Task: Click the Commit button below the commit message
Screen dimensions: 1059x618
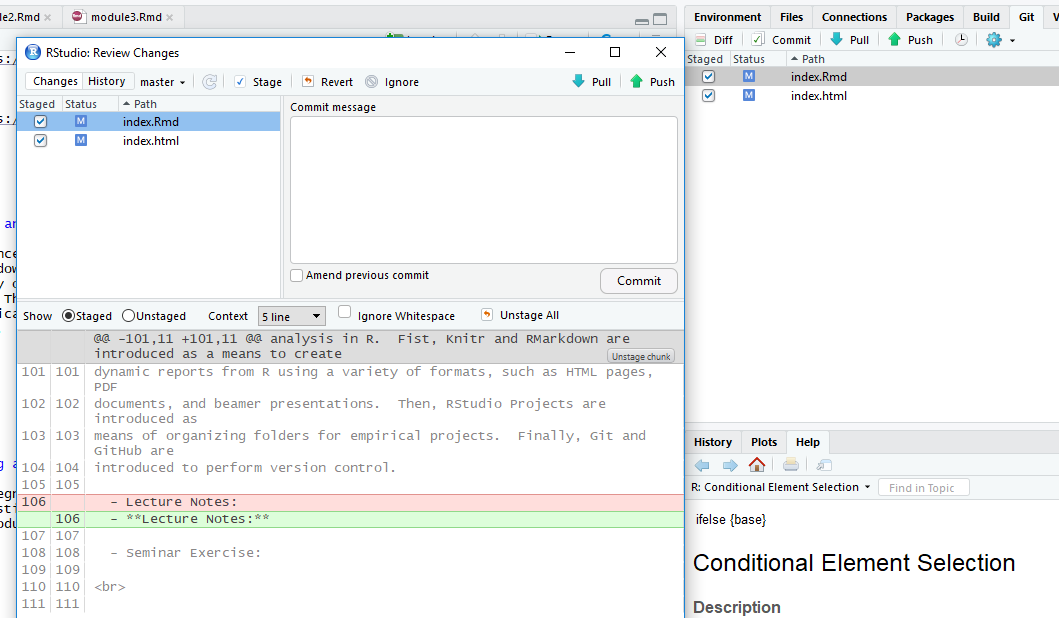Action: [x=639, y=281]
